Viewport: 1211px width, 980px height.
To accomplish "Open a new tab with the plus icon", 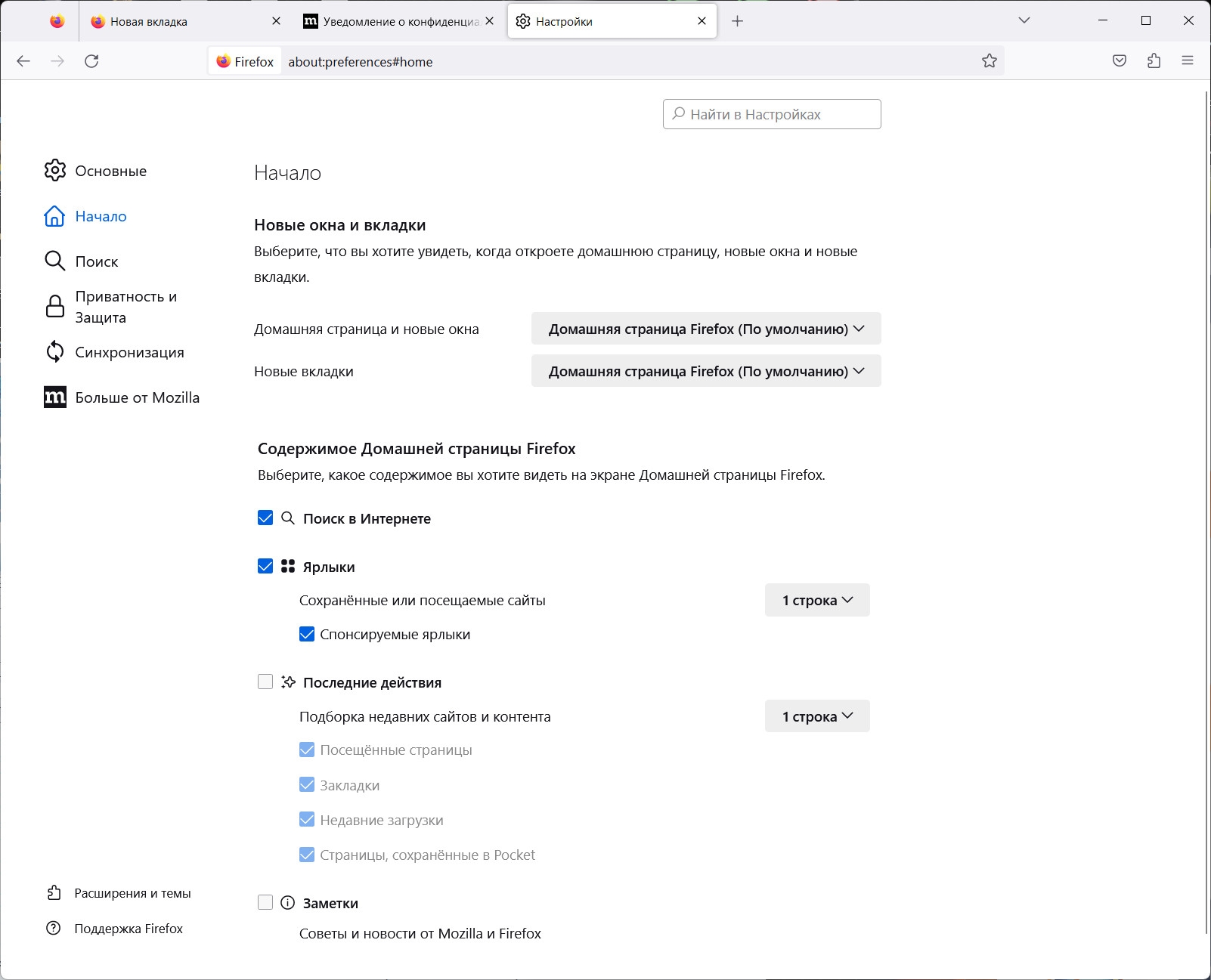I will coord(738,21).
